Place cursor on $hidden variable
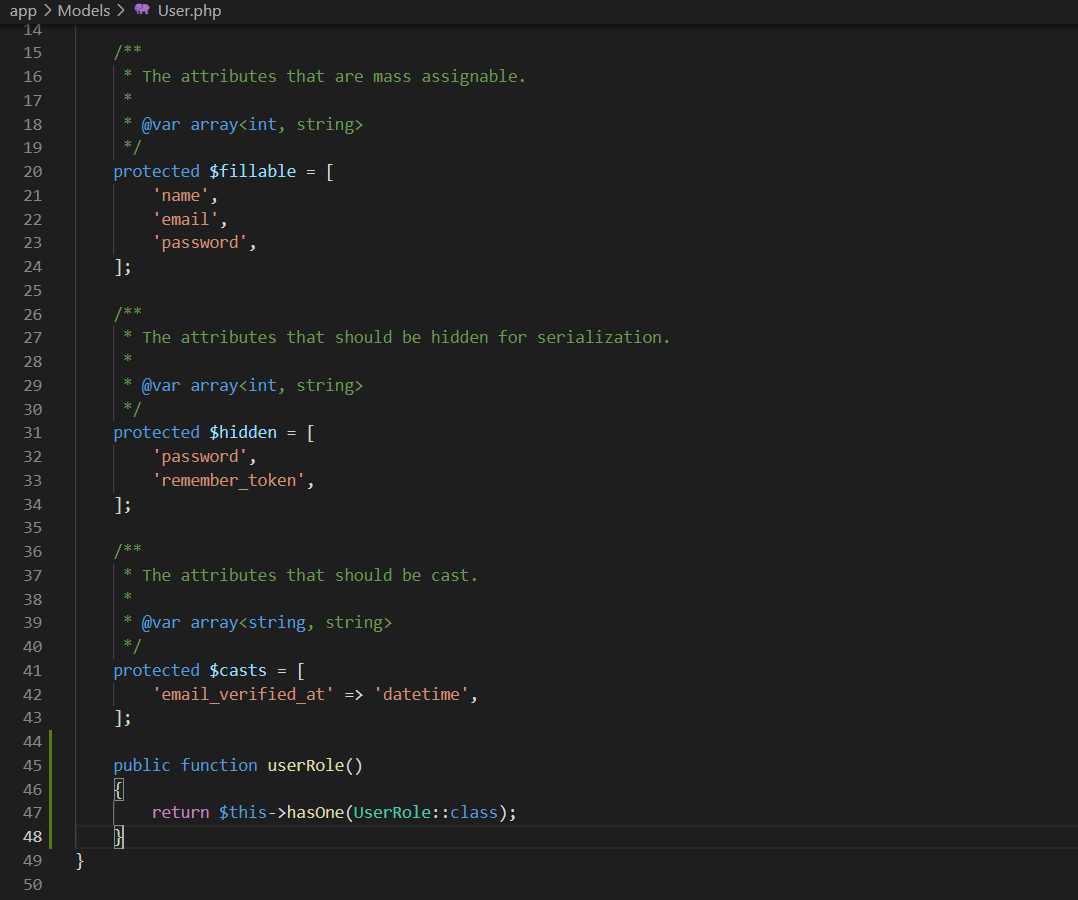This screenshot has height=900, width=1078. point(243,432)
